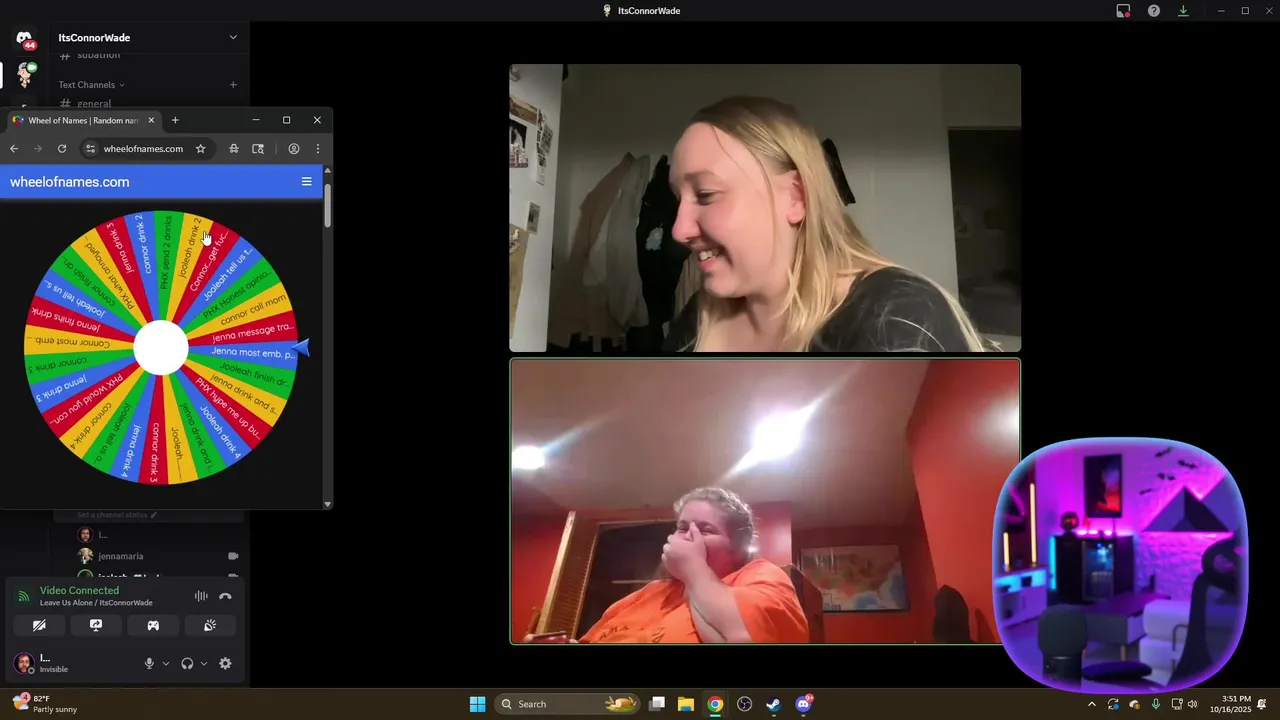Start an activity with the gamepad icon
1280x720 pixels.
point(153,625)
